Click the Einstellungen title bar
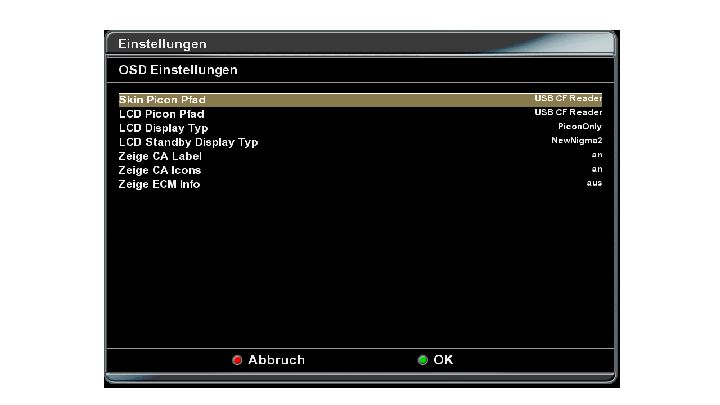720x405 pixels. (360, 44)
